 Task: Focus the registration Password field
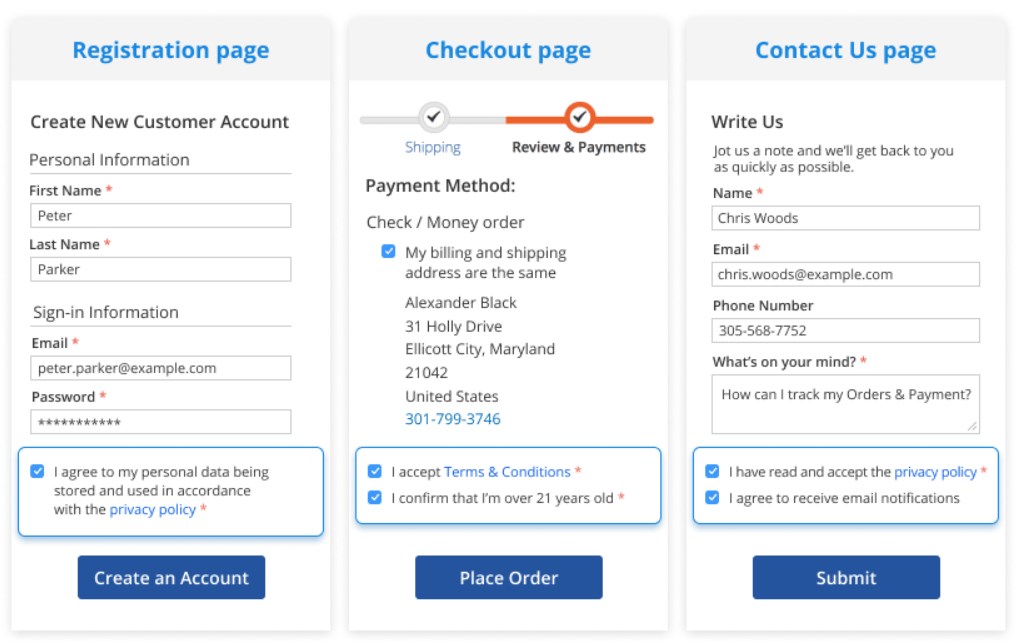pyautogui.click(x=160, y=422)
